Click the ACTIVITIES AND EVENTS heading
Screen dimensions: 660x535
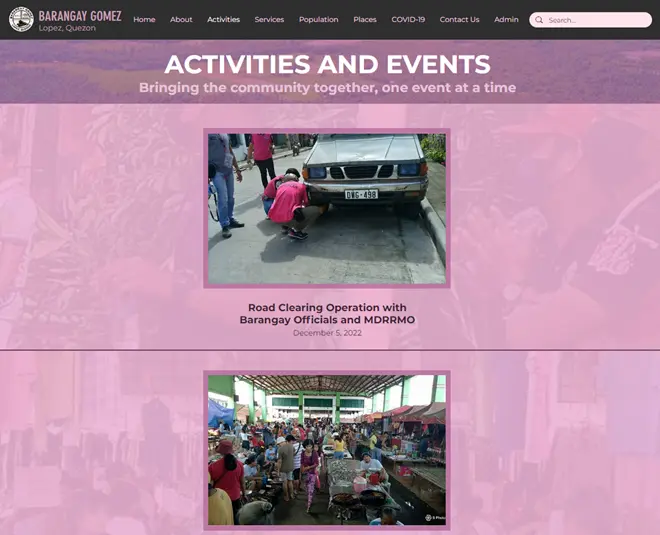click(327, 65)
